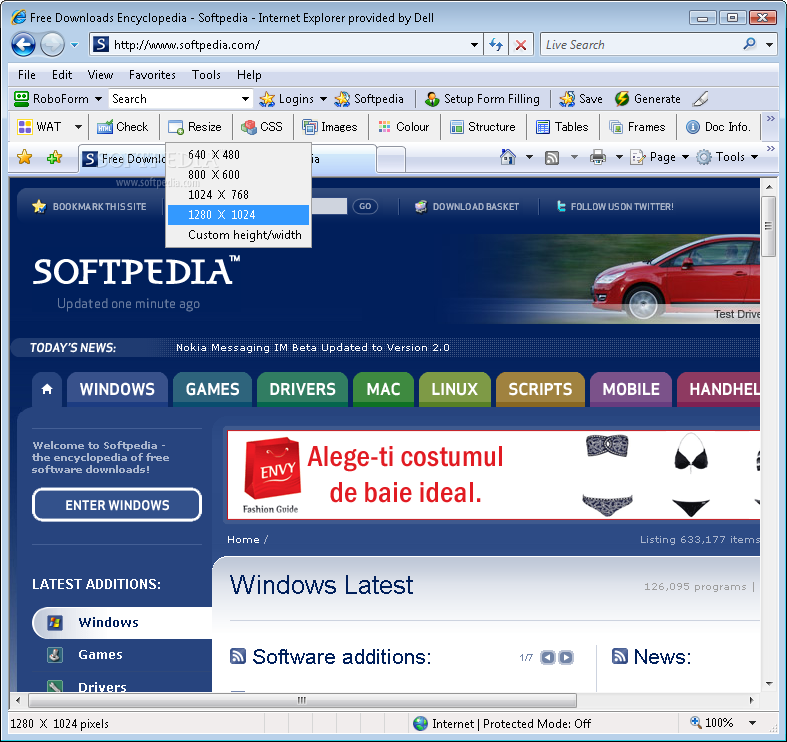The height and width of the screenshot is (742, 787).
Task: Open the Doc Info tool
Action: click(x=718, y=127)
